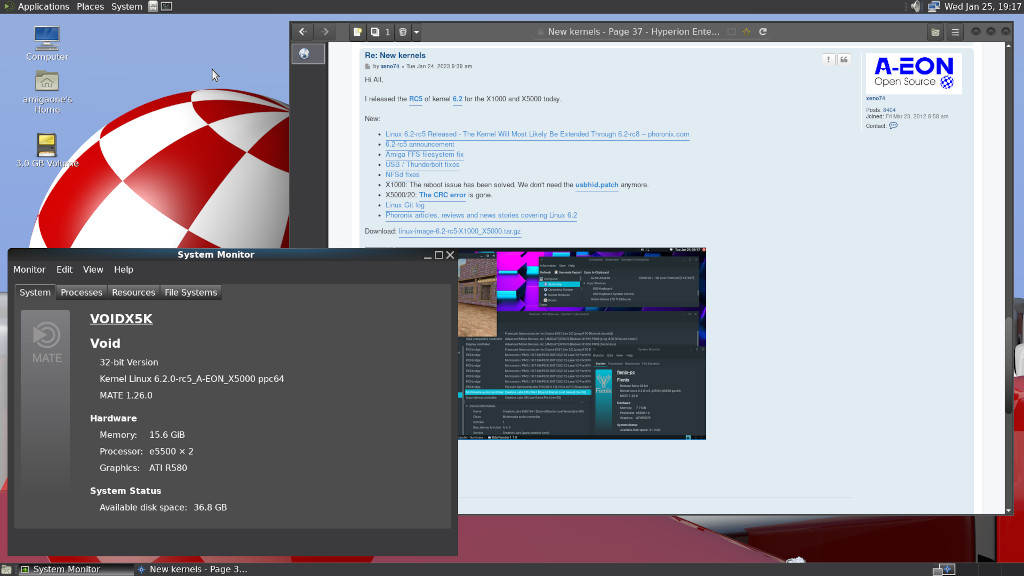Select the globe tab thumbnail in the browser sidebar

(308, 54)
